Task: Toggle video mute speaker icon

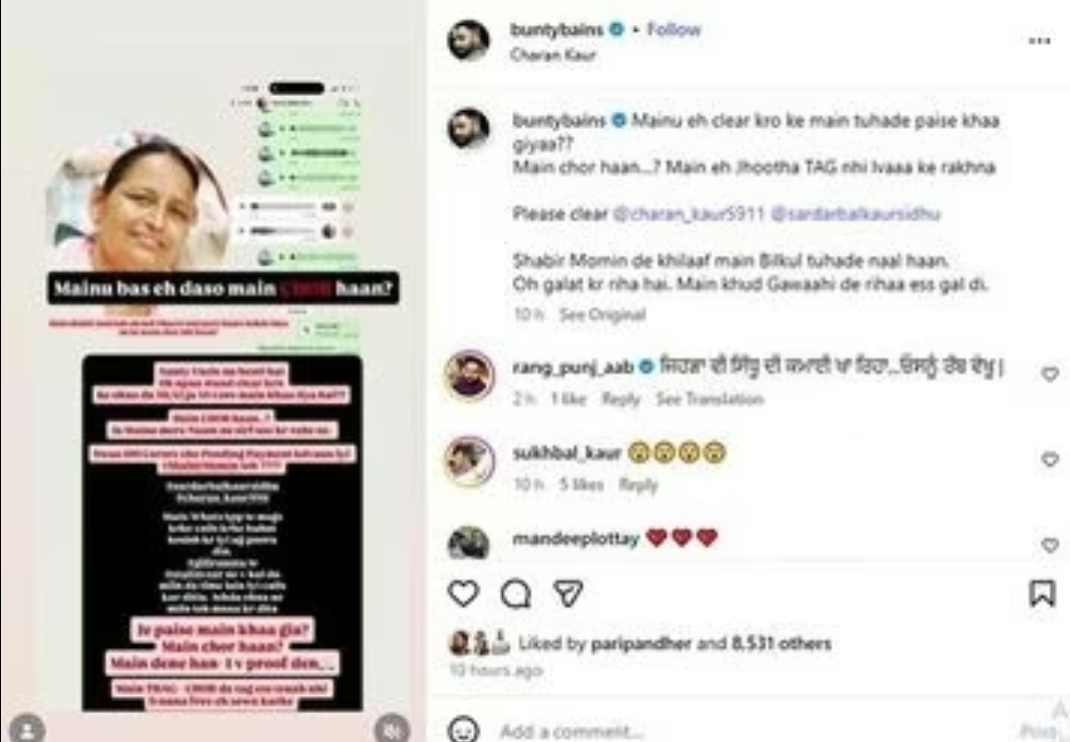Action: click(392, 729)
